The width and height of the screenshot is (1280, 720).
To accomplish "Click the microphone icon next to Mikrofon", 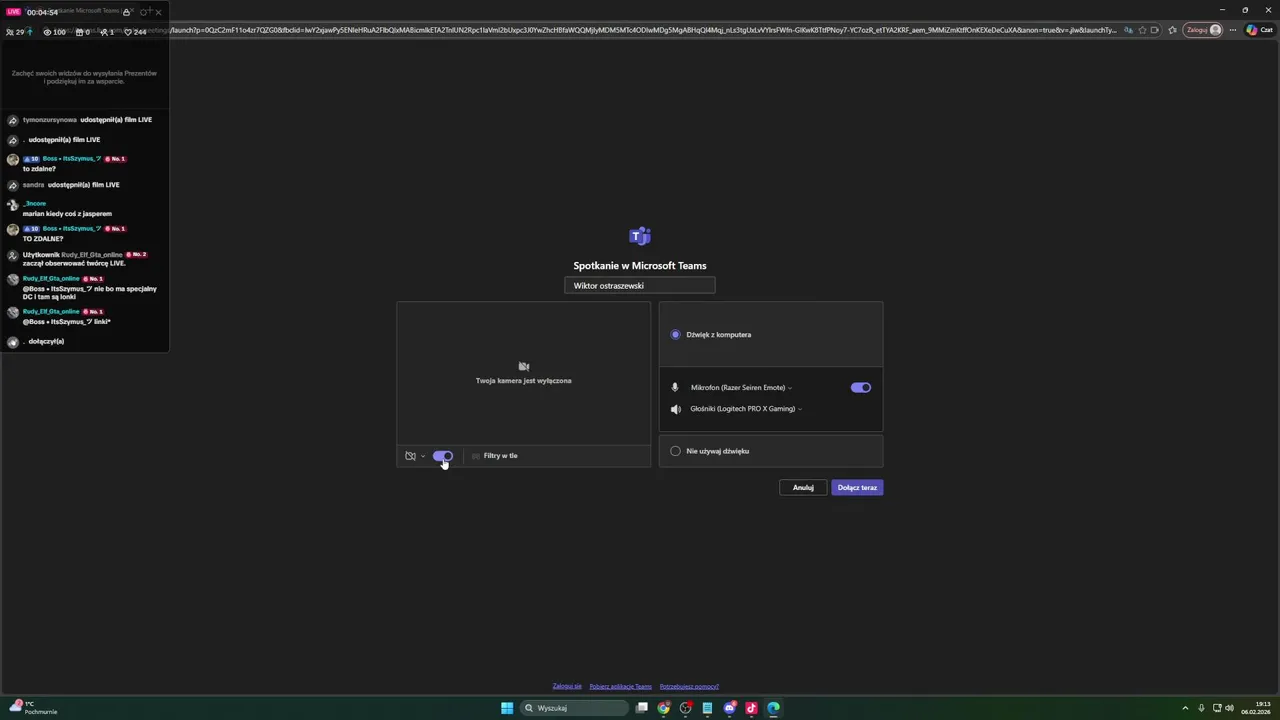I will pyautogui.click(x=675, y=388).
